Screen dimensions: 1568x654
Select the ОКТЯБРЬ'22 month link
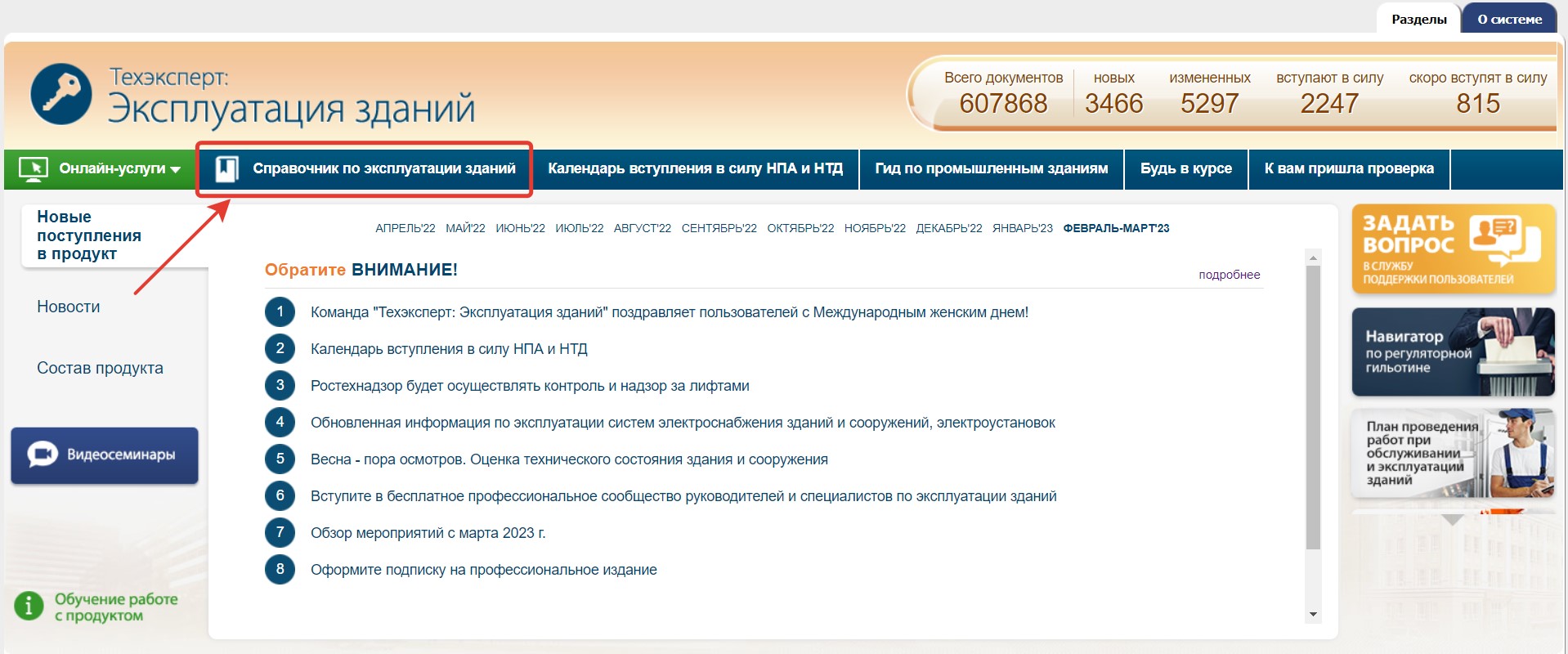[800, 228]
